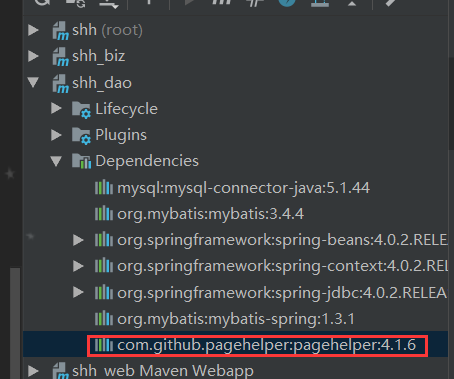454x379 pixels.
Task: Click the mysql-connector-java library icon
Action: 104,188
